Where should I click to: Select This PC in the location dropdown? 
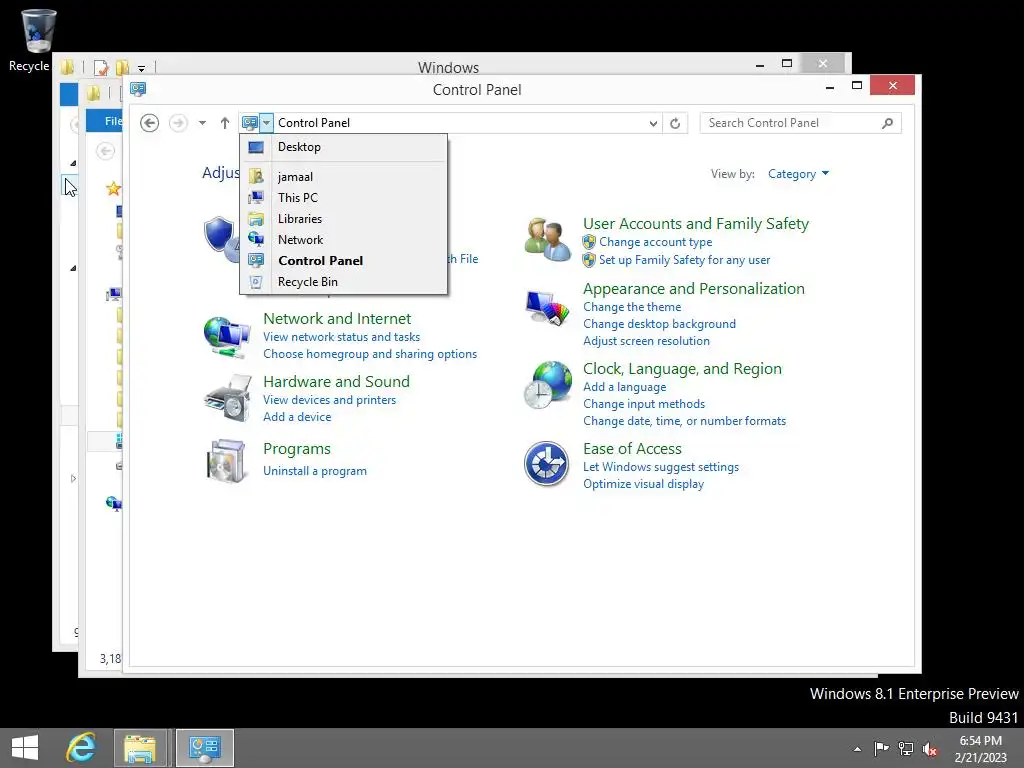pos(344,198)
